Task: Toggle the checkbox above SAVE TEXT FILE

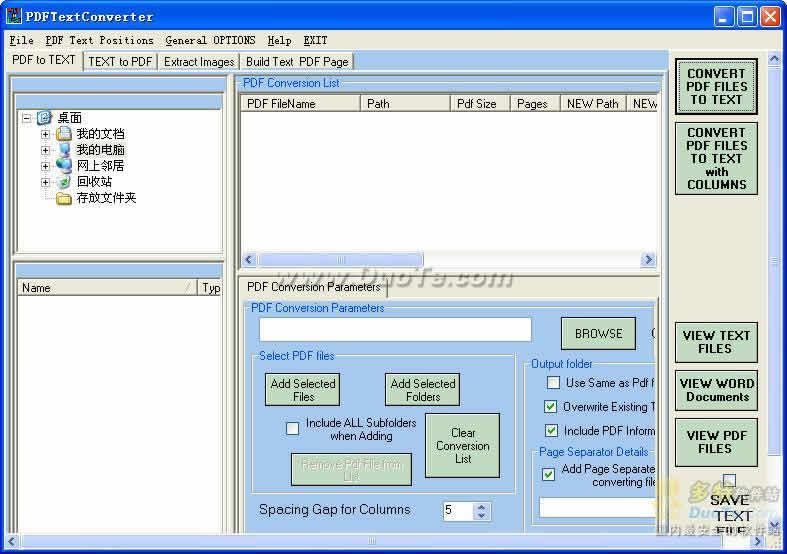Action: click(x=729, y=480)
